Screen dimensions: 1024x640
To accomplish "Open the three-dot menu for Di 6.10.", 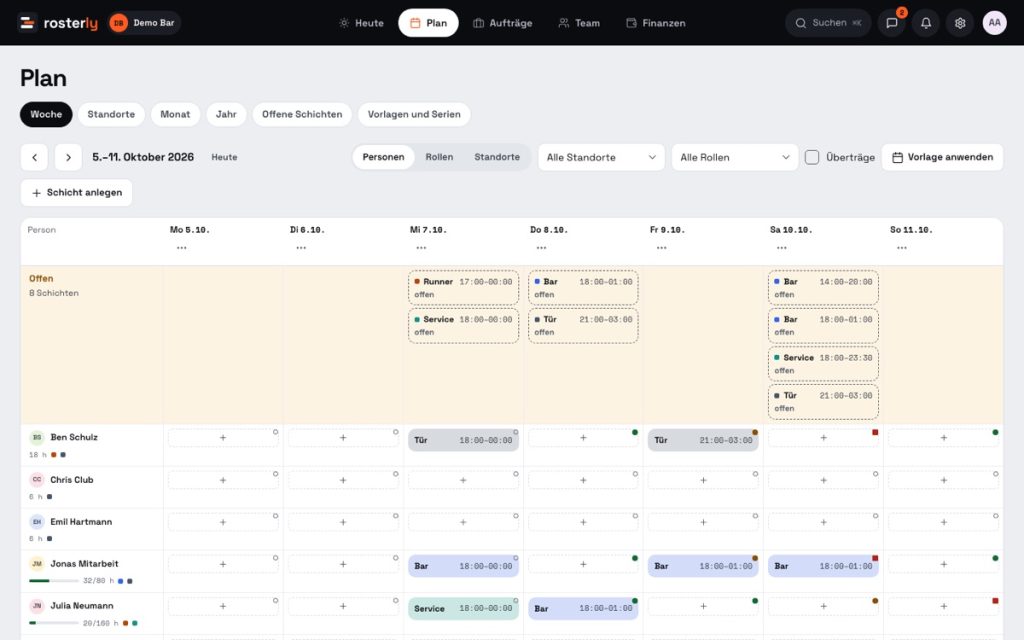I will 301,248.
